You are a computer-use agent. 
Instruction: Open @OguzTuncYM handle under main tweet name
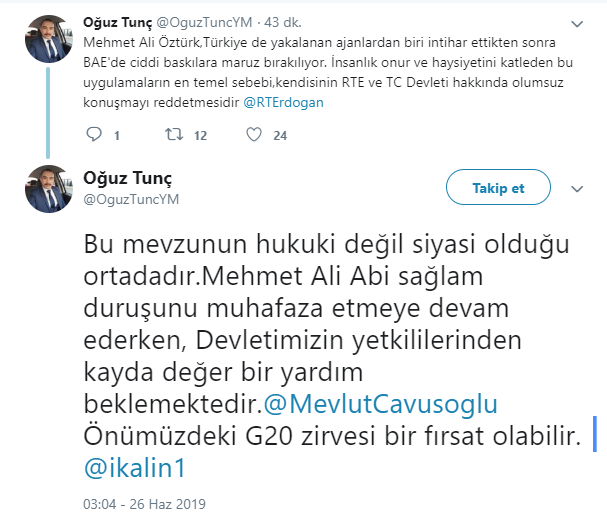point(126,199)
